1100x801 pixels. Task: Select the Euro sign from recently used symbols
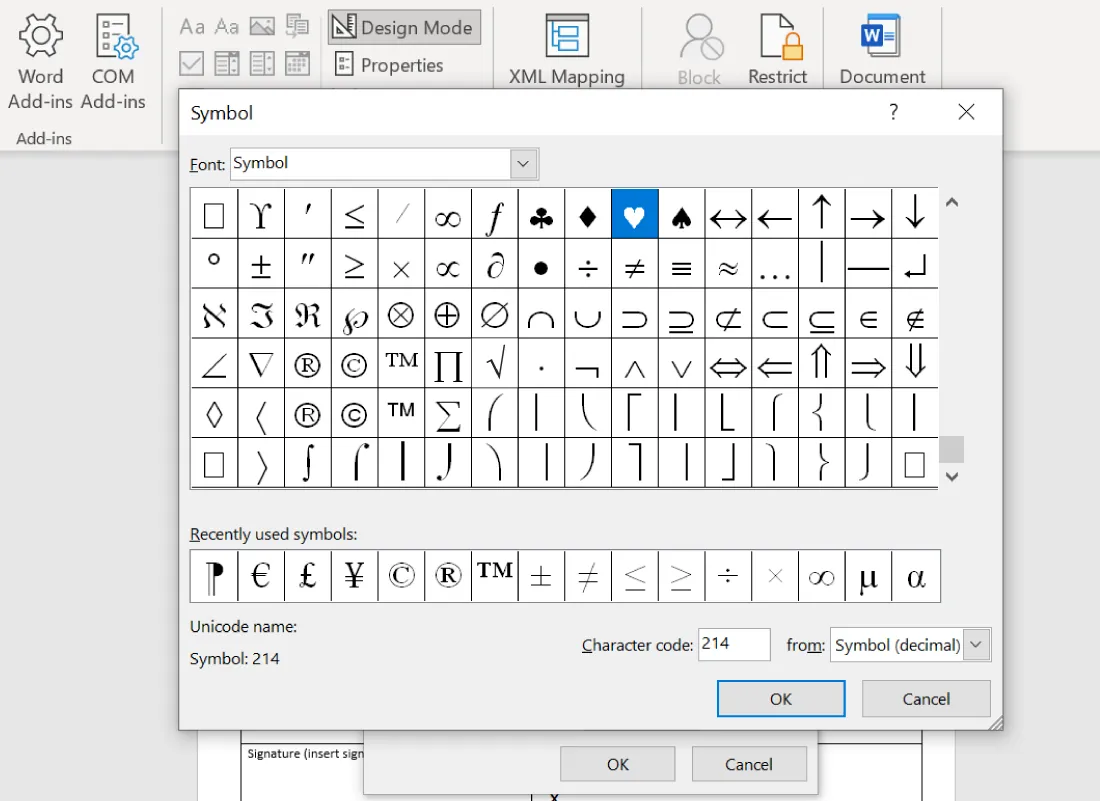click(261, 576)
